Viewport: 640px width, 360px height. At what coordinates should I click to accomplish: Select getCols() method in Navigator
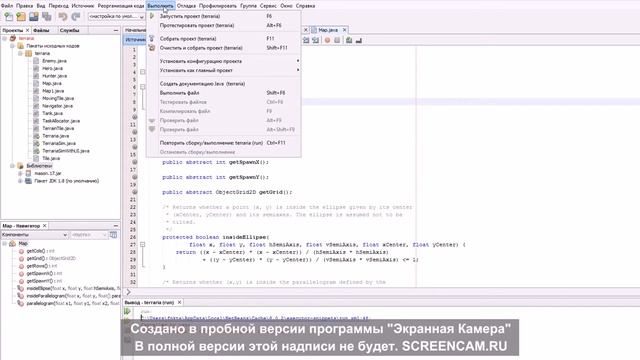coord(40,251)
